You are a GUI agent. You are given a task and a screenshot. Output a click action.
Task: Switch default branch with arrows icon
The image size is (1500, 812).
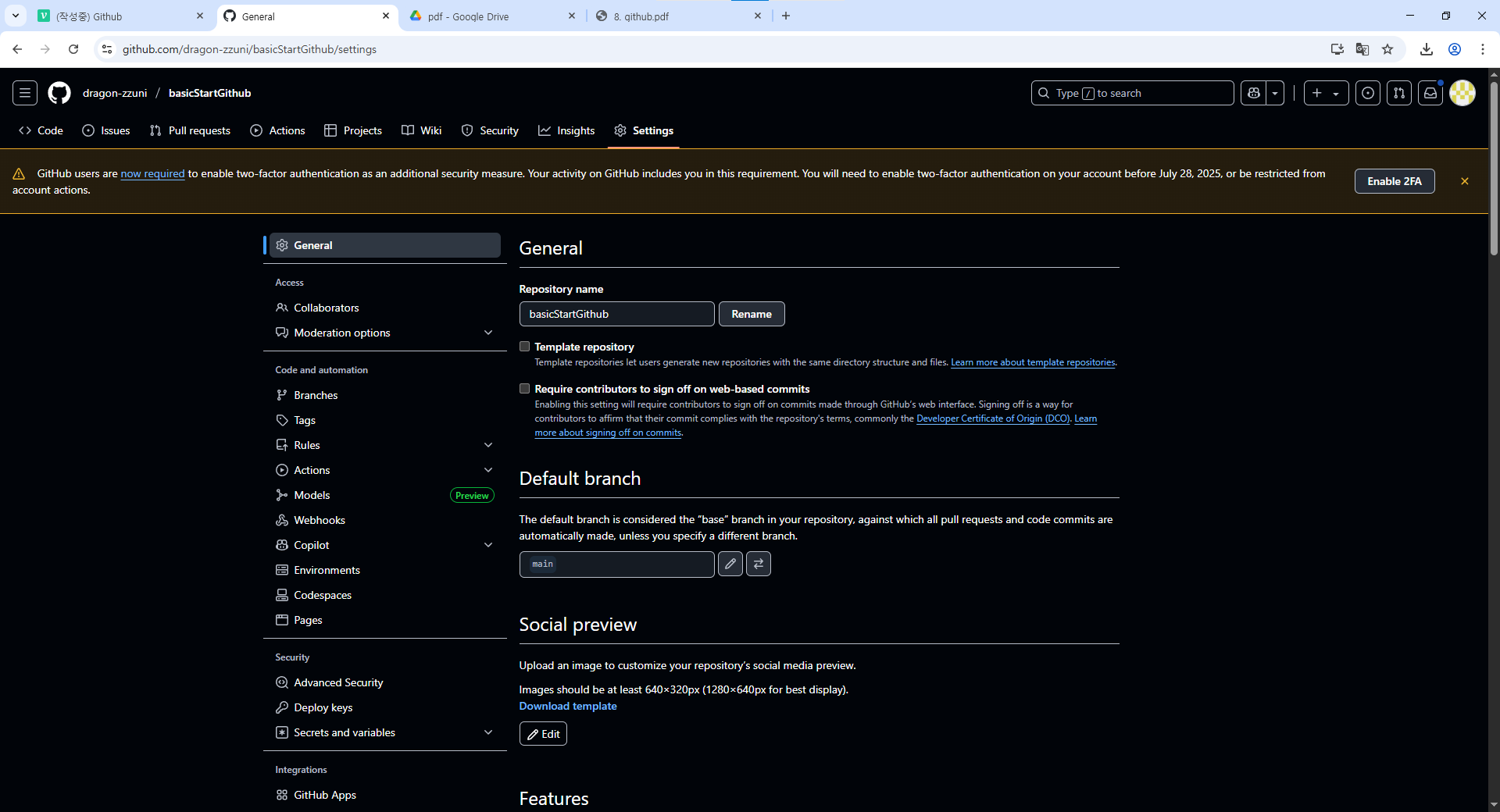pyautogui.click(x=759, y=564)
